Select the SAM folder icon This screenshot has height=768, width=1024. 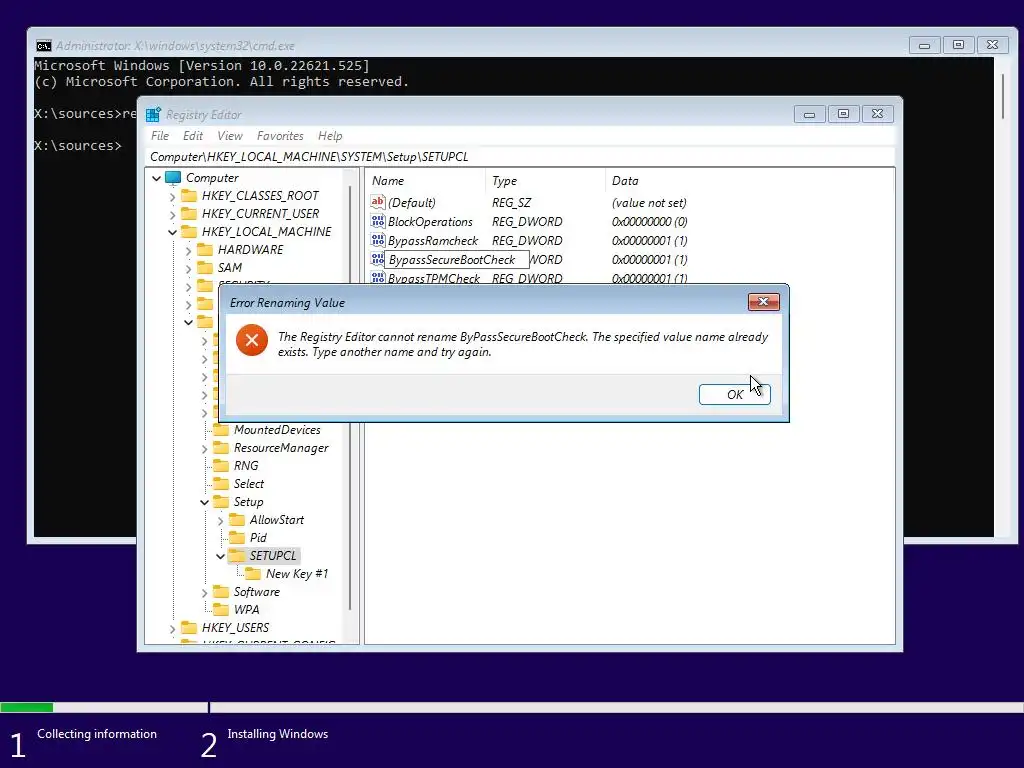tap(205, 267)
